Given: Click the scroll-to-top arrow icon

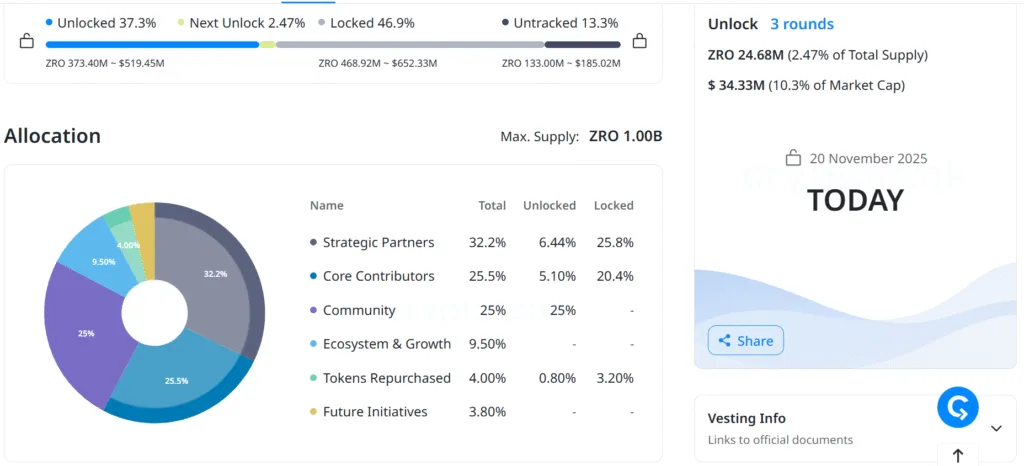Looking at the screenshot, I should pyautogui.click(x=958, y=455).
